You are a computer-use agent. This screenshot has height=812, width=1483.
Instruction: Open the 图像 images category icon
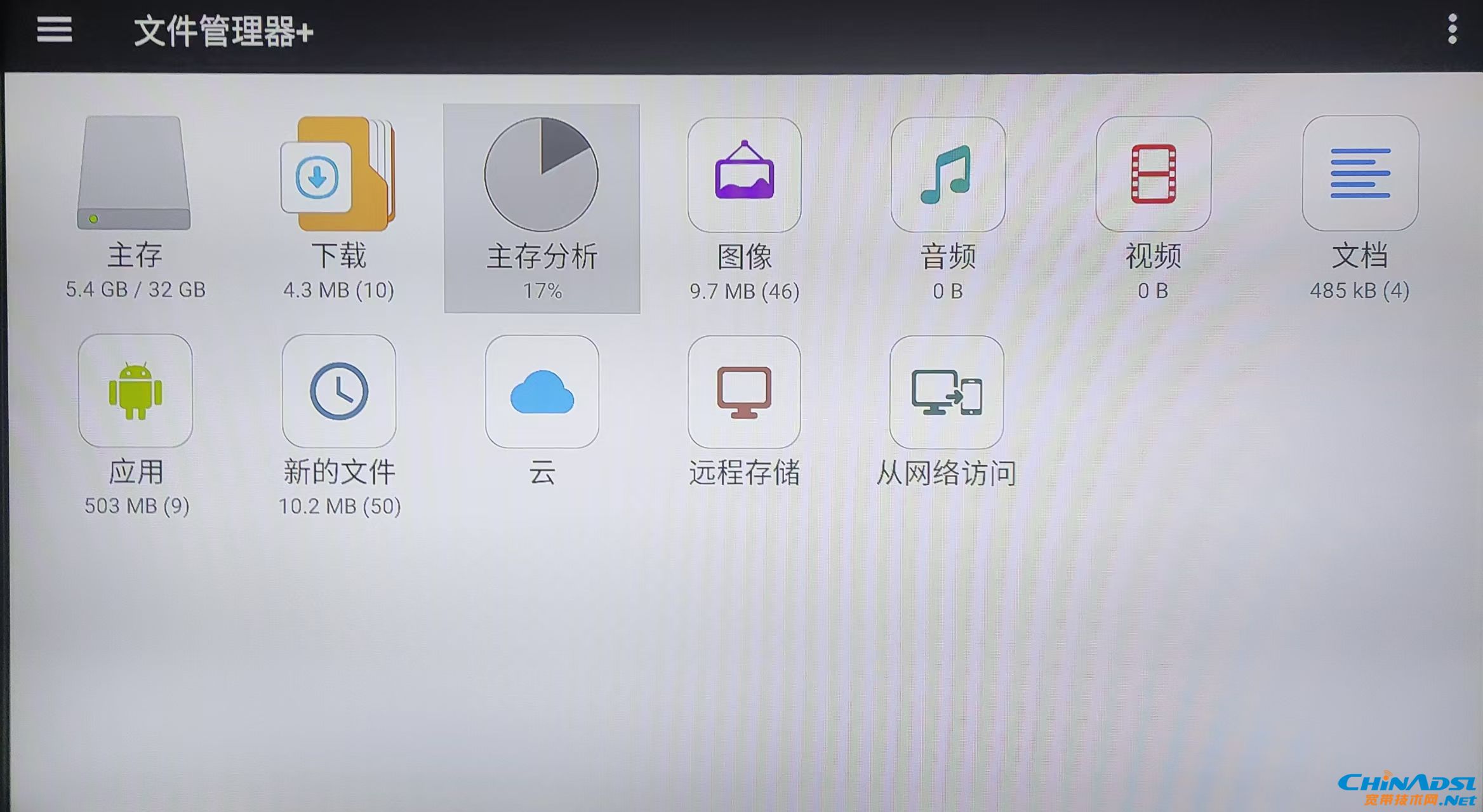744,175
